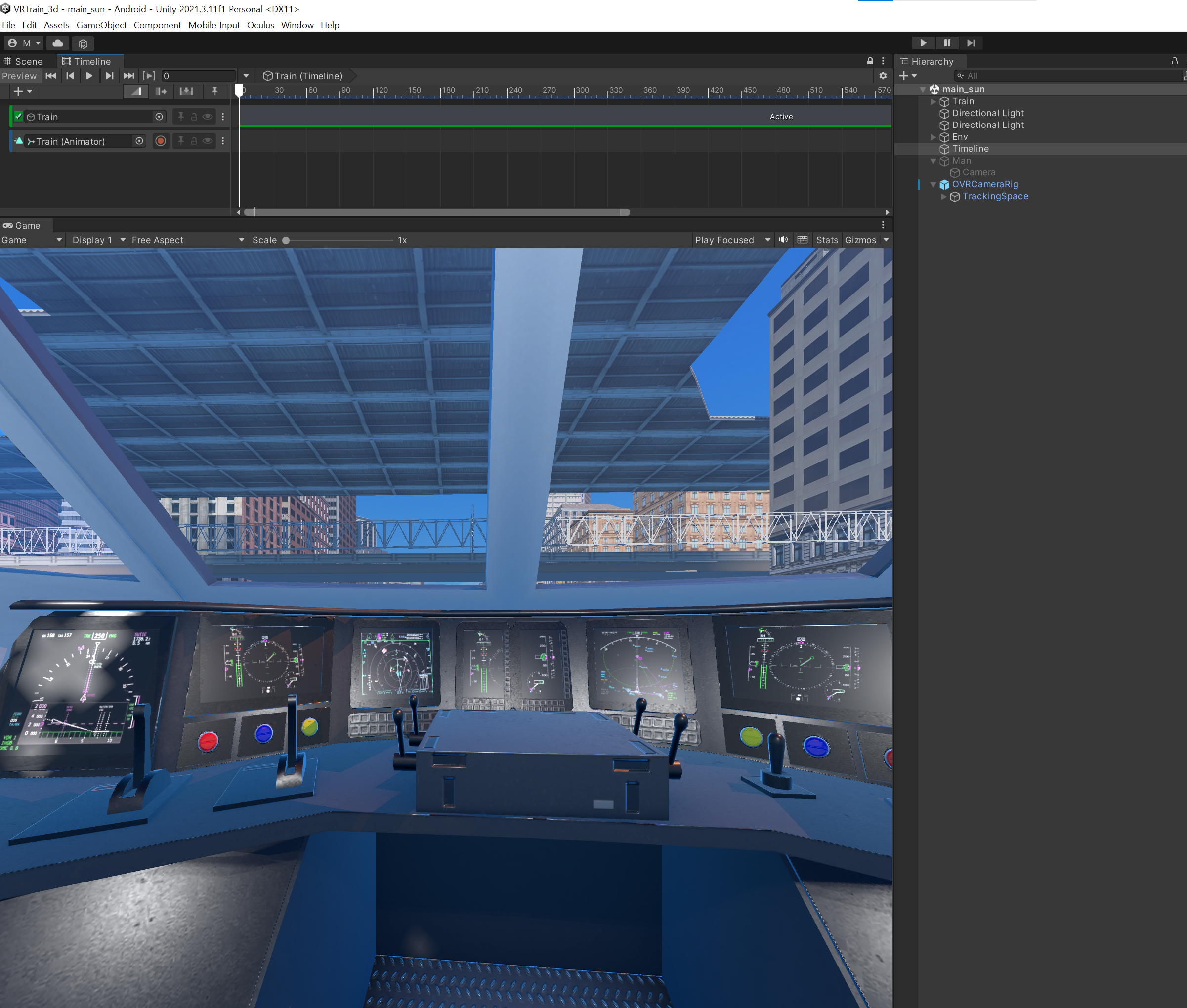The width and height of the screenshot is (1187, 1008).
Task: Toggle the Timeline marker pin icon
Action: [214, 91]
